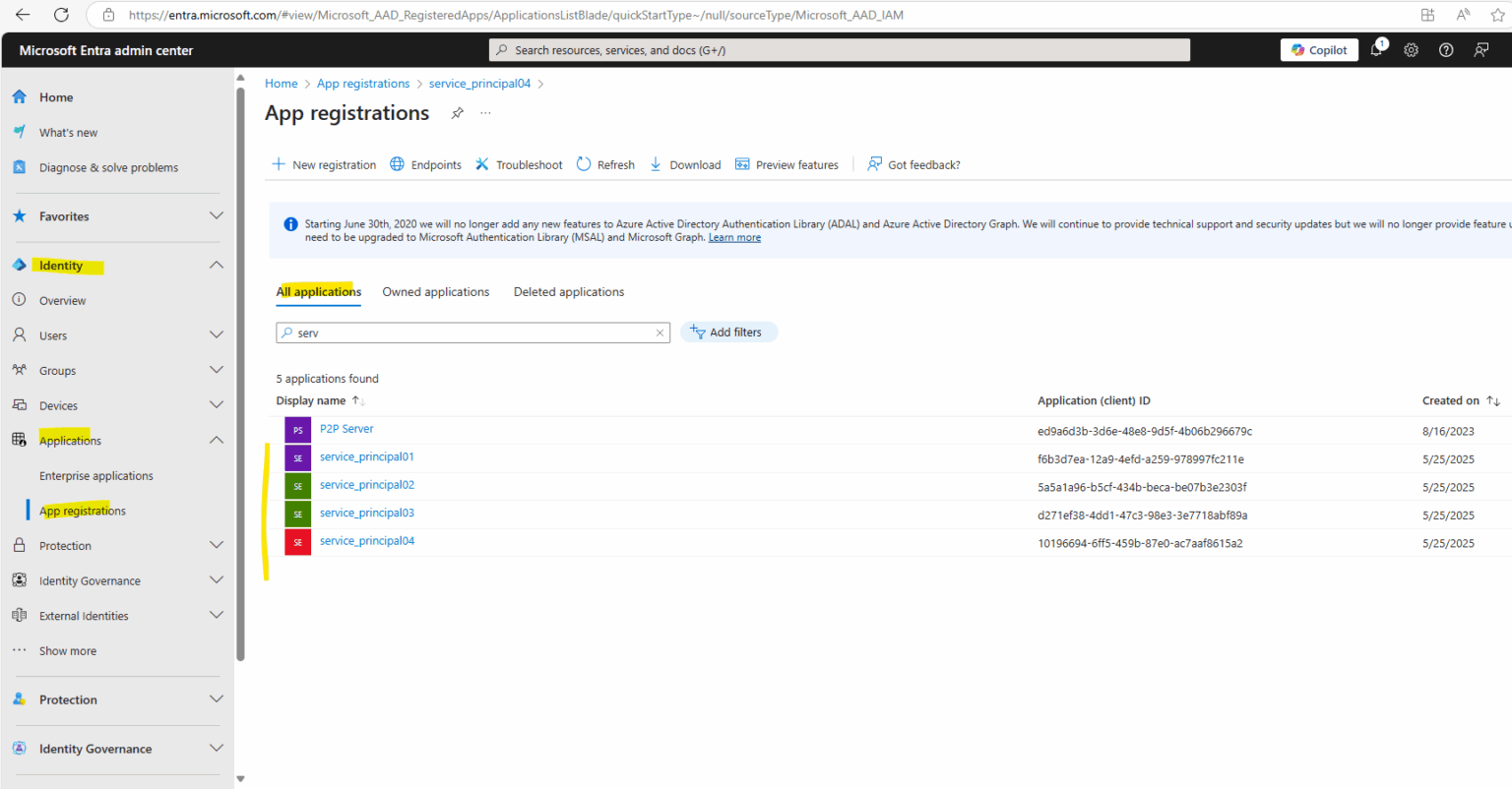Collapse the Identity navigation section
Image resolution: width=1512 pixels, height=789 pixels.
click(216, 265)
